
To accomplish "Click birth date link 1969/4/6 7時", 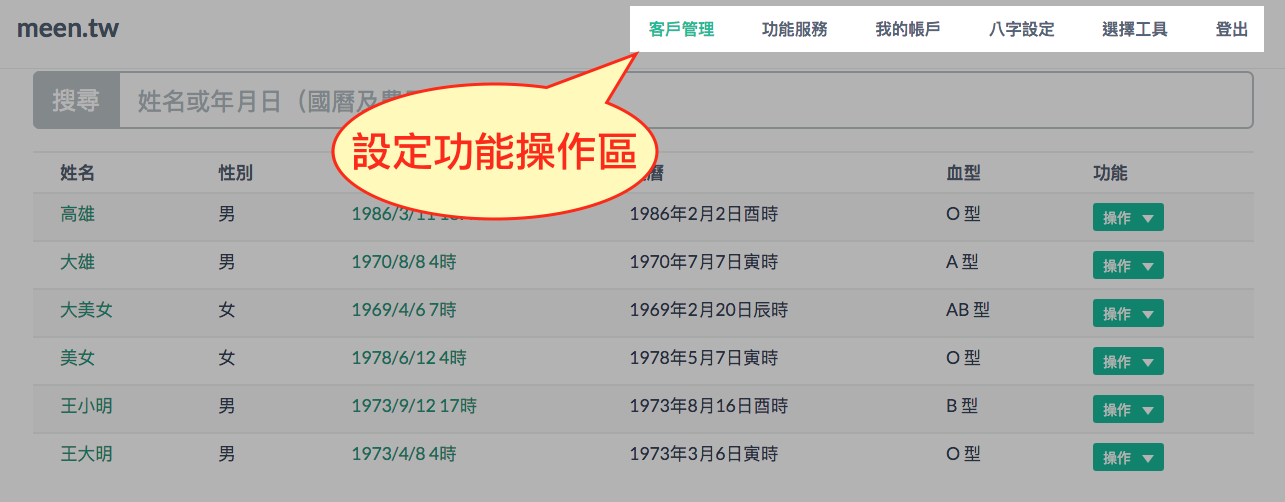I will (x=404, y=310).
